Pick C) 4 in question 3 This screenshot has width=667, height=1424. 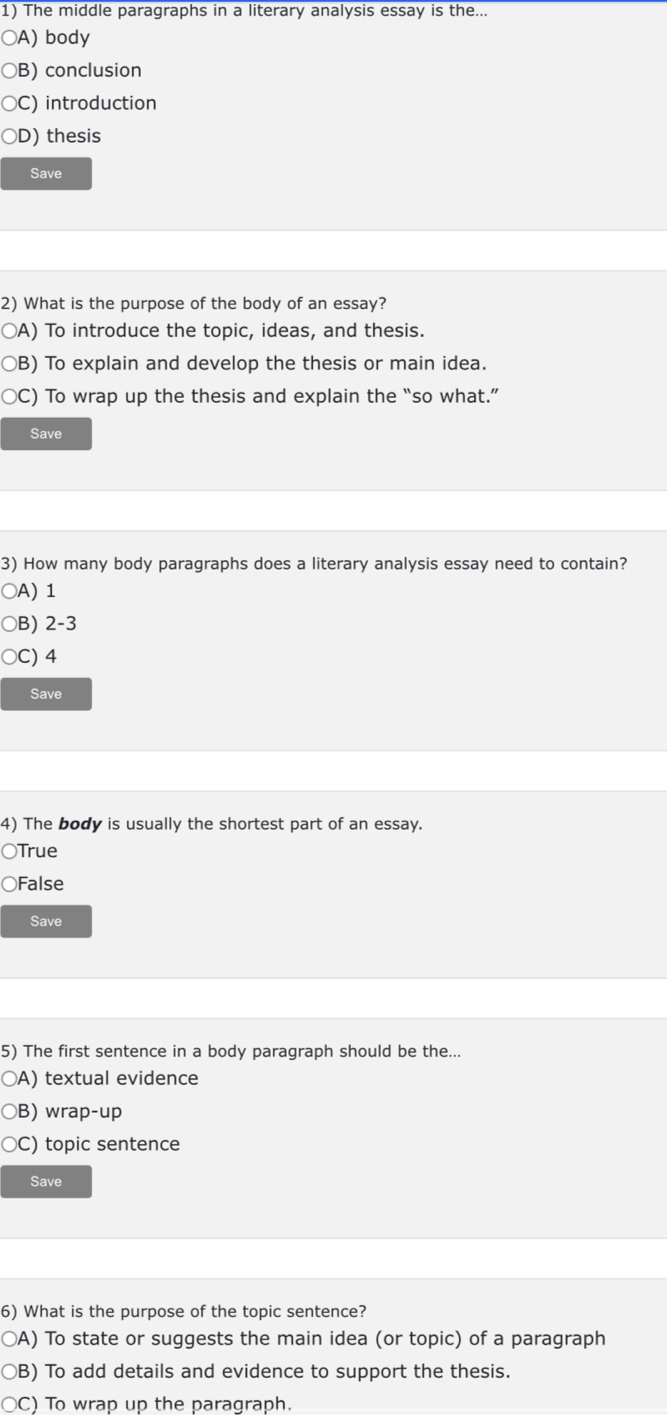click(9, 658)
